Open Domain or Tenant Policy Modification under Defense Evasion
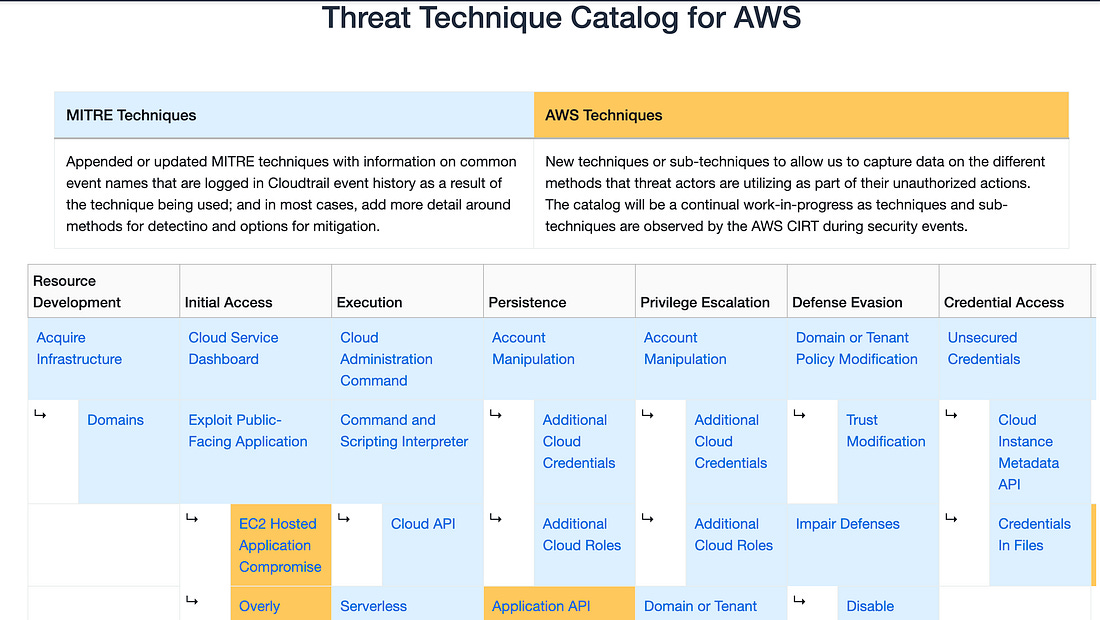 coord(857,349)
